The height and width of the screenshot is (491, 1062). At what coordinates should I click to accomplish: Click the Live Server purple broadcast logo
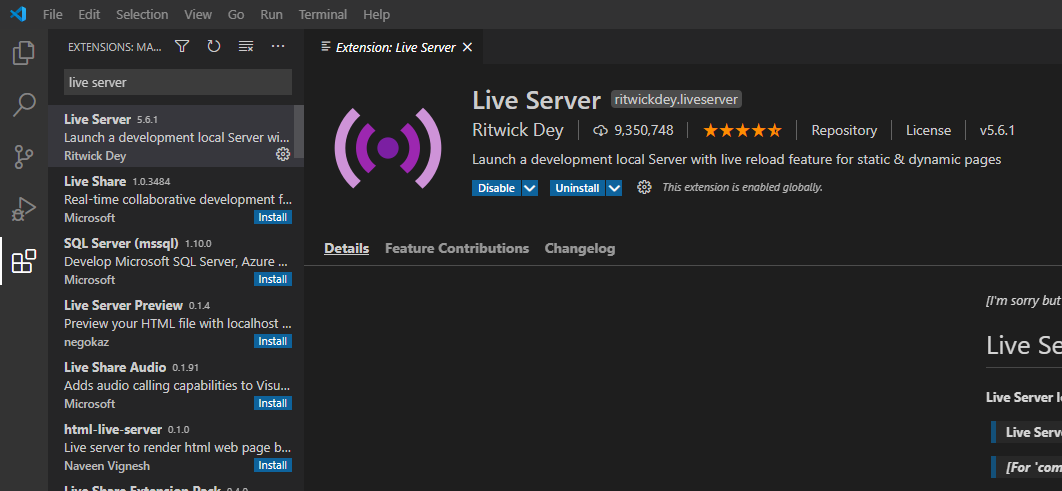click(387, 148)
